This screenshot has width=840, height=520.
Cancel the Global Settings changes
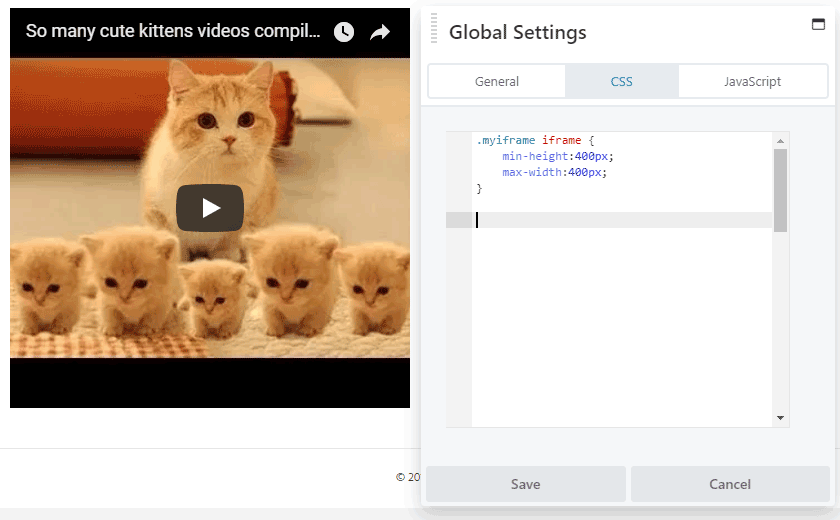730,484
